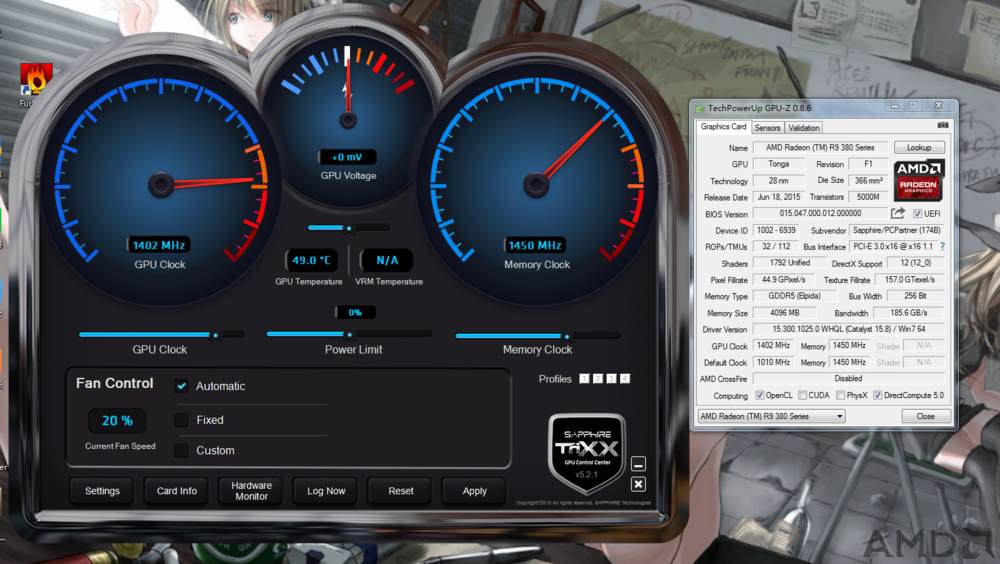Toggle the OpenCL checkbox

pos(760,396)
